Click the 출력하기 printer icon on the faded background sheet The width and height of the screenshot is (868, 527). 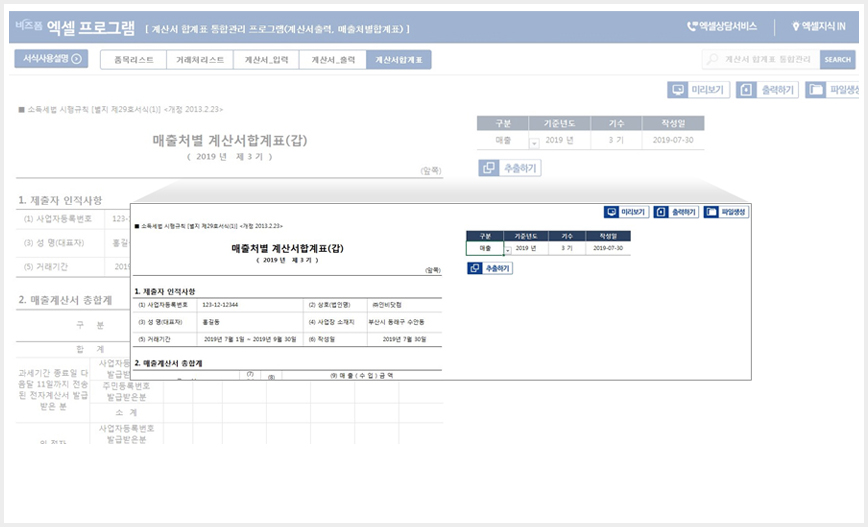[746, 90]
